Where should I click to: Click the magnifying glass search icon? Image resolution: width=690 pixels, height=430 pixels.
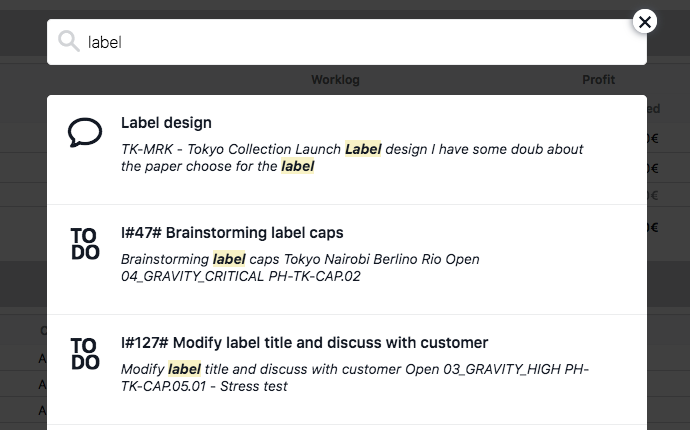tap(69, 42)
